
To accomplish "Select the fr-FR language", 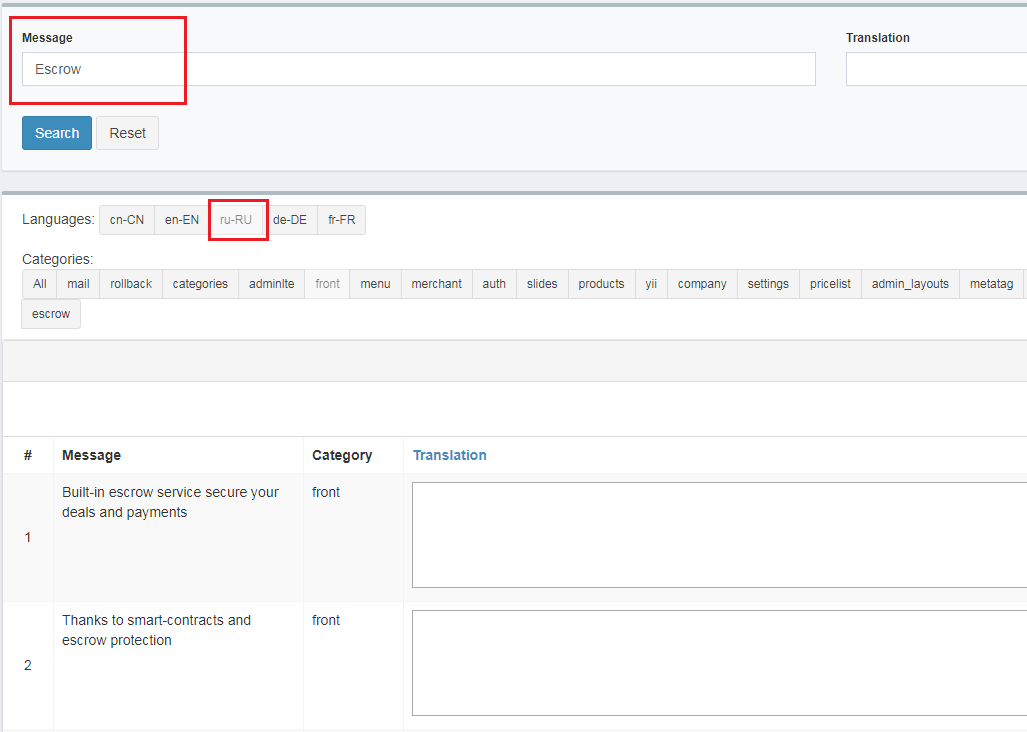I will coord(341,220).
